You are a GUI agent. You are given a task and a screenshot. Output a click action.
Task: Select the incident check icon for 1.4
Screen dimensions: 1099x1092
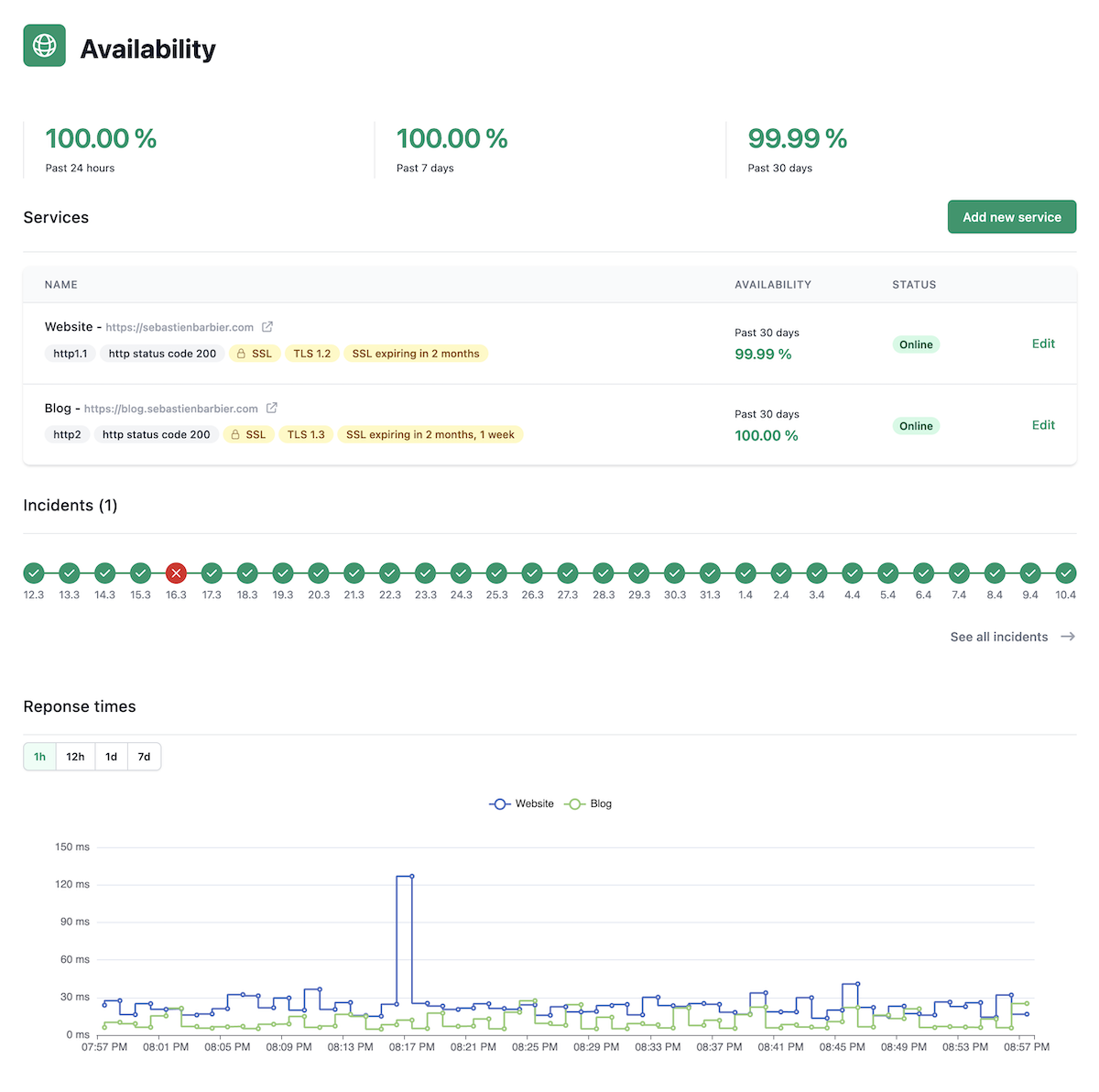745,573
